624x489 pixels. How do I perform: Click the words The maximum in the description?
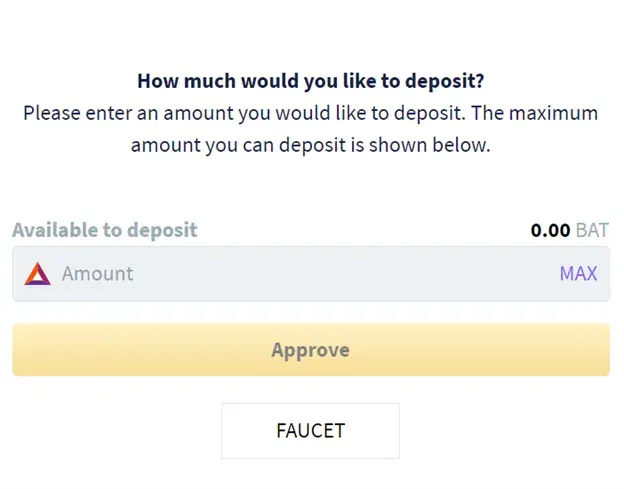click(x=534, y=113)
